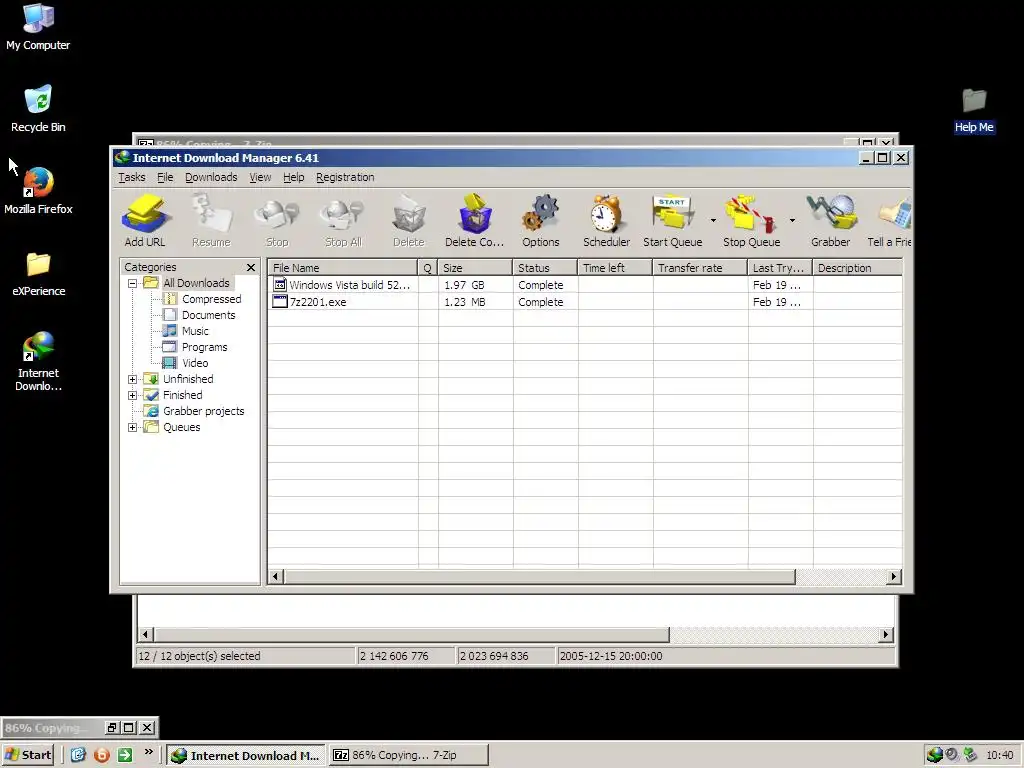
Task: Expand the Queues category node
Action: click(133, 427)
